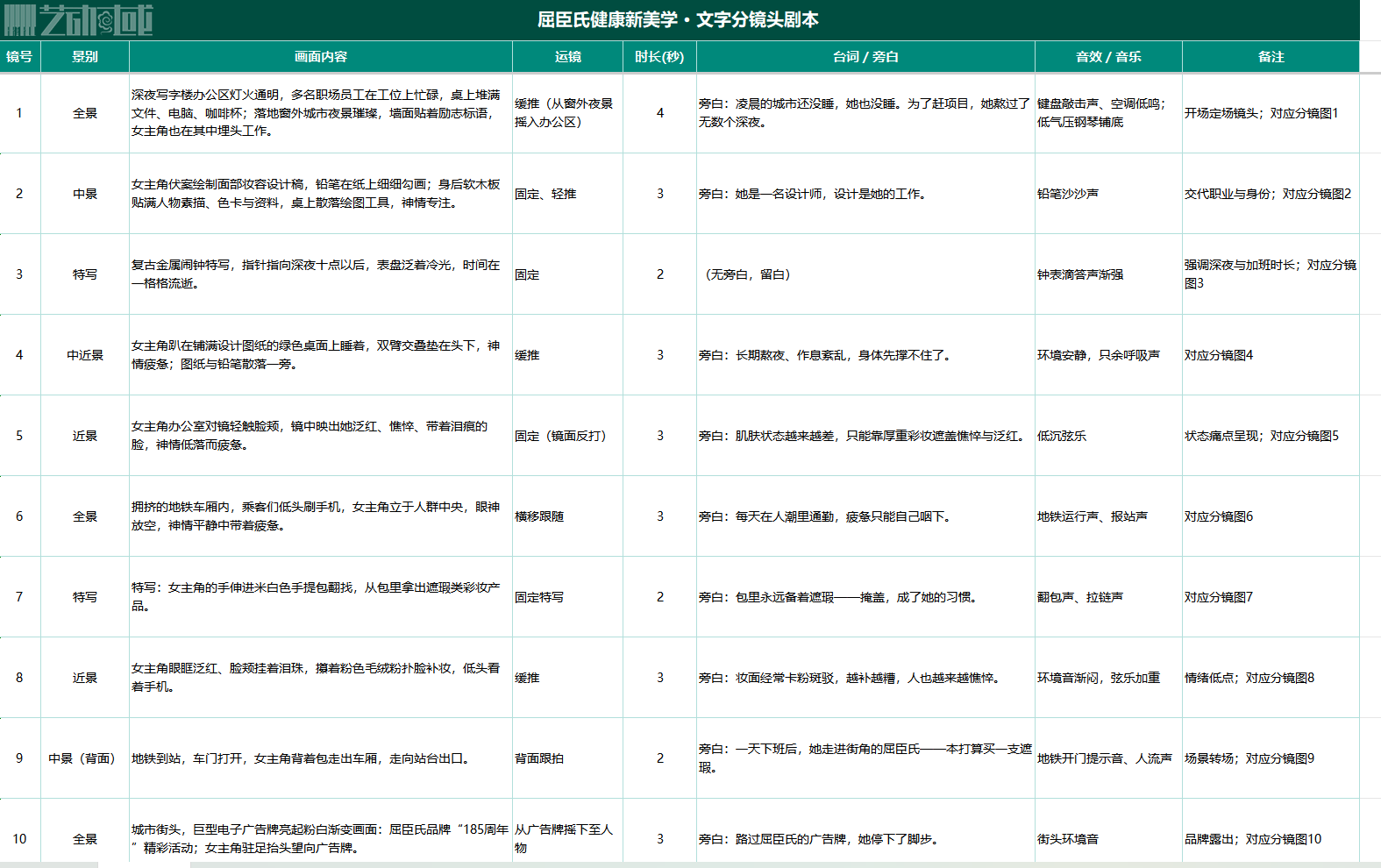Select the 音效 / 音乐 header cell
The height and width of the screenshot is (868, 1381).
[x=1108, y=57]
